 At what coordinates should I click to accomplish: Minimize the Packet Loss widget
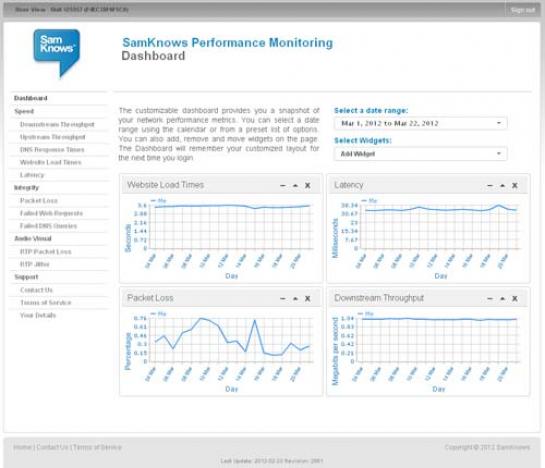(283, 299)
